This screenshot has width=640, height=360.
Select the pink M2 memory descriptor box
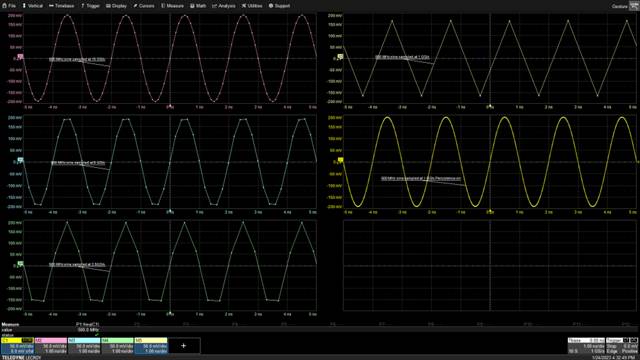pos(51,346)
